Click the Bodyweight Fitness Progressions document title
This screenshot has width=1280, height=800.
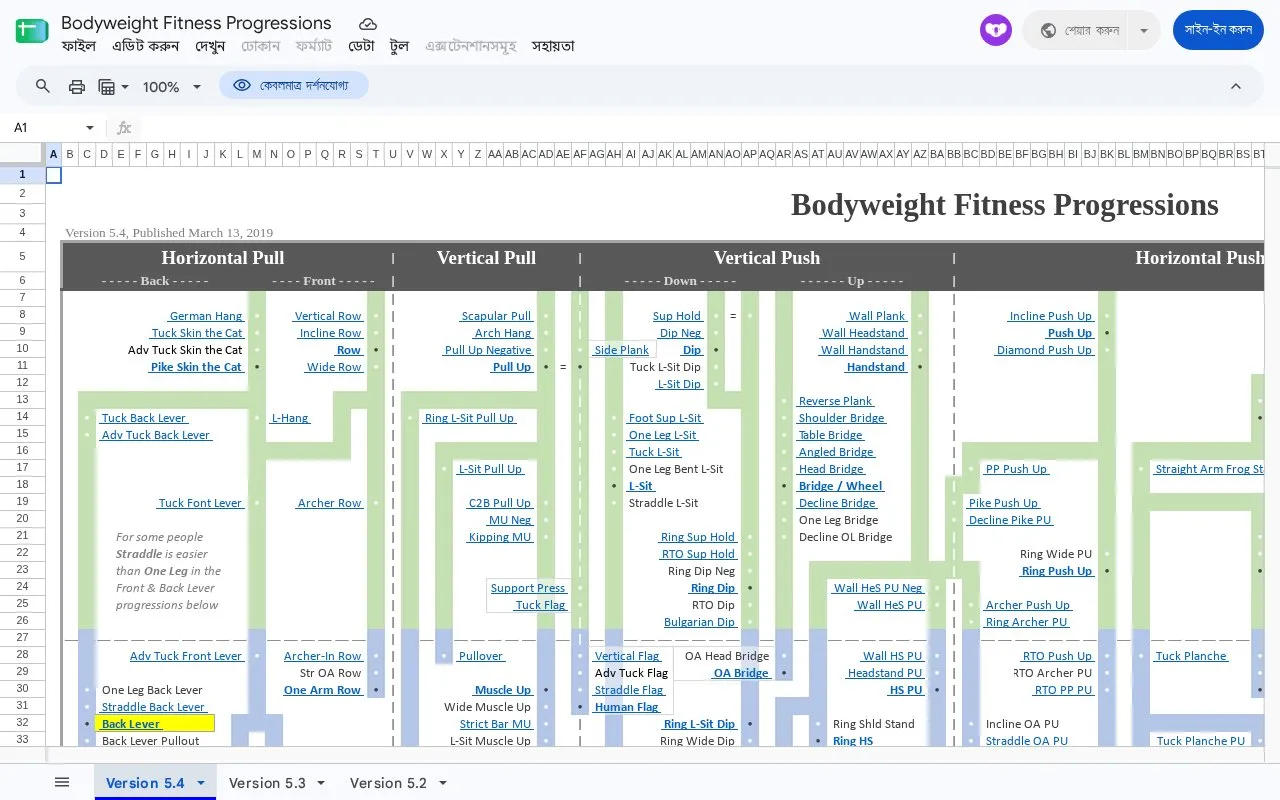pos(196,23)
